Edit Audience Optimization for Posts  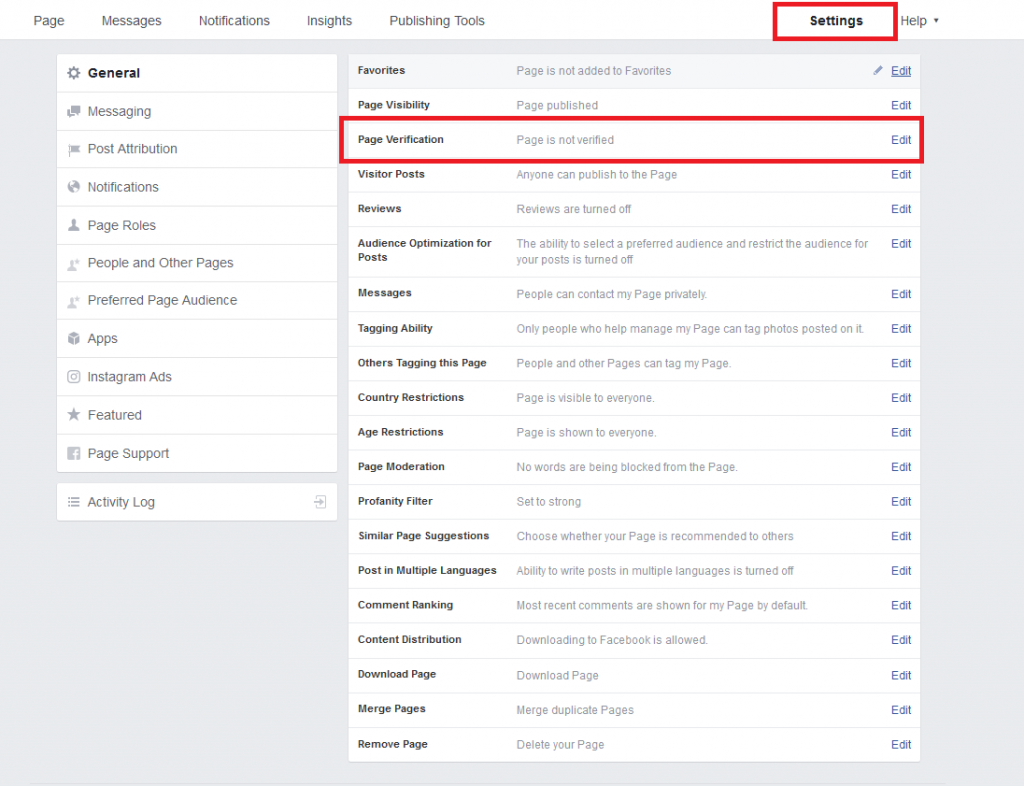(901, 244)
